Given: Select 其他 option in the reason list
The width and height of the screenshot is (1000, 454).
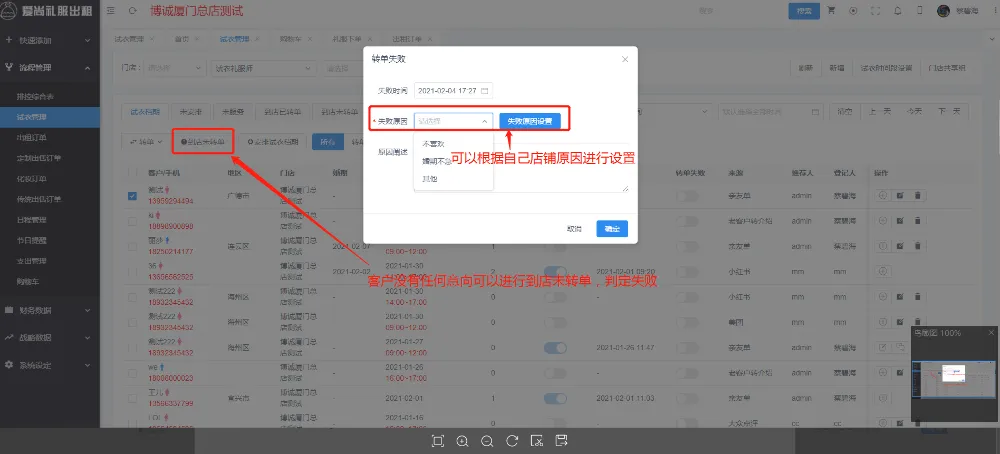Looking at the screenshot, I should pyautogui.click(x=429, y=179).
